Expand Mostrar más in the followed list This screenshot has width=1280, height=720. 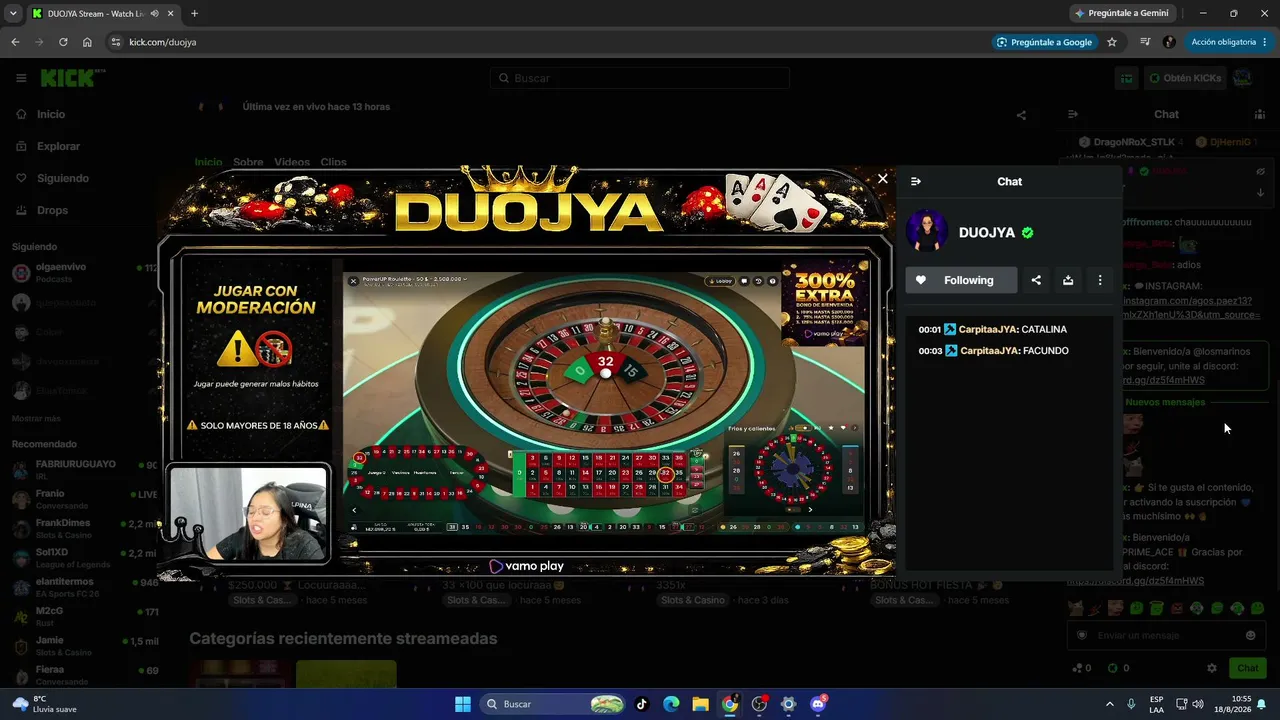(36, 418)
